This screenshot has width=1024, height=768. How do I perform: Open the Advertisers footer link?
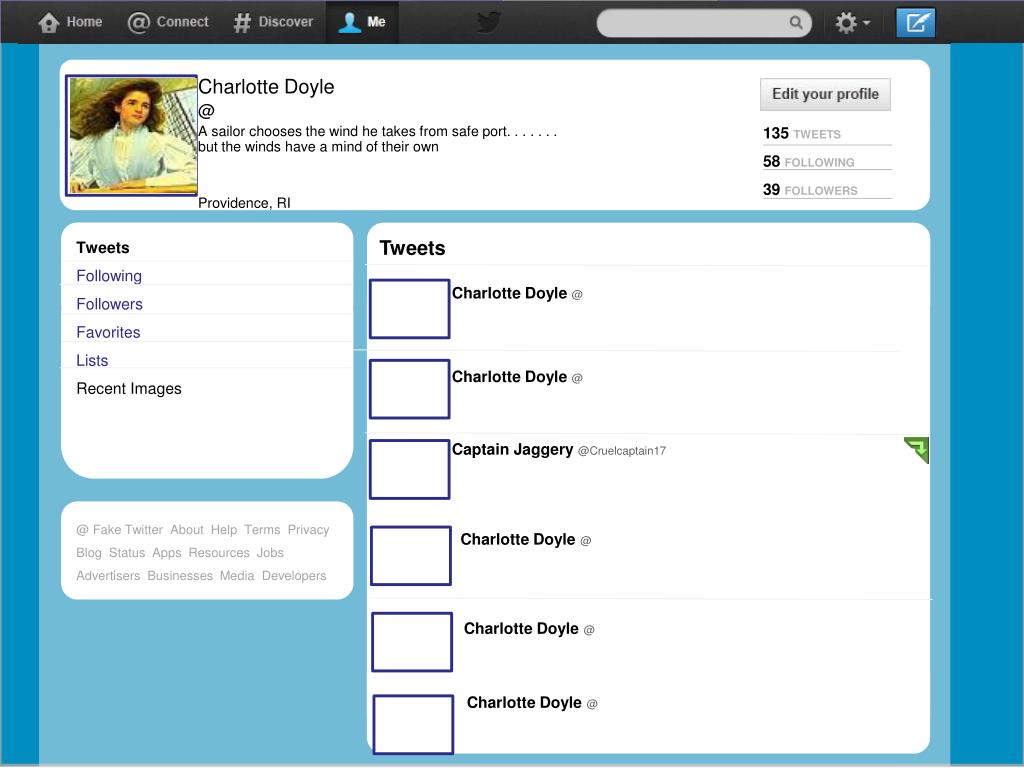(x=108, y=575)
